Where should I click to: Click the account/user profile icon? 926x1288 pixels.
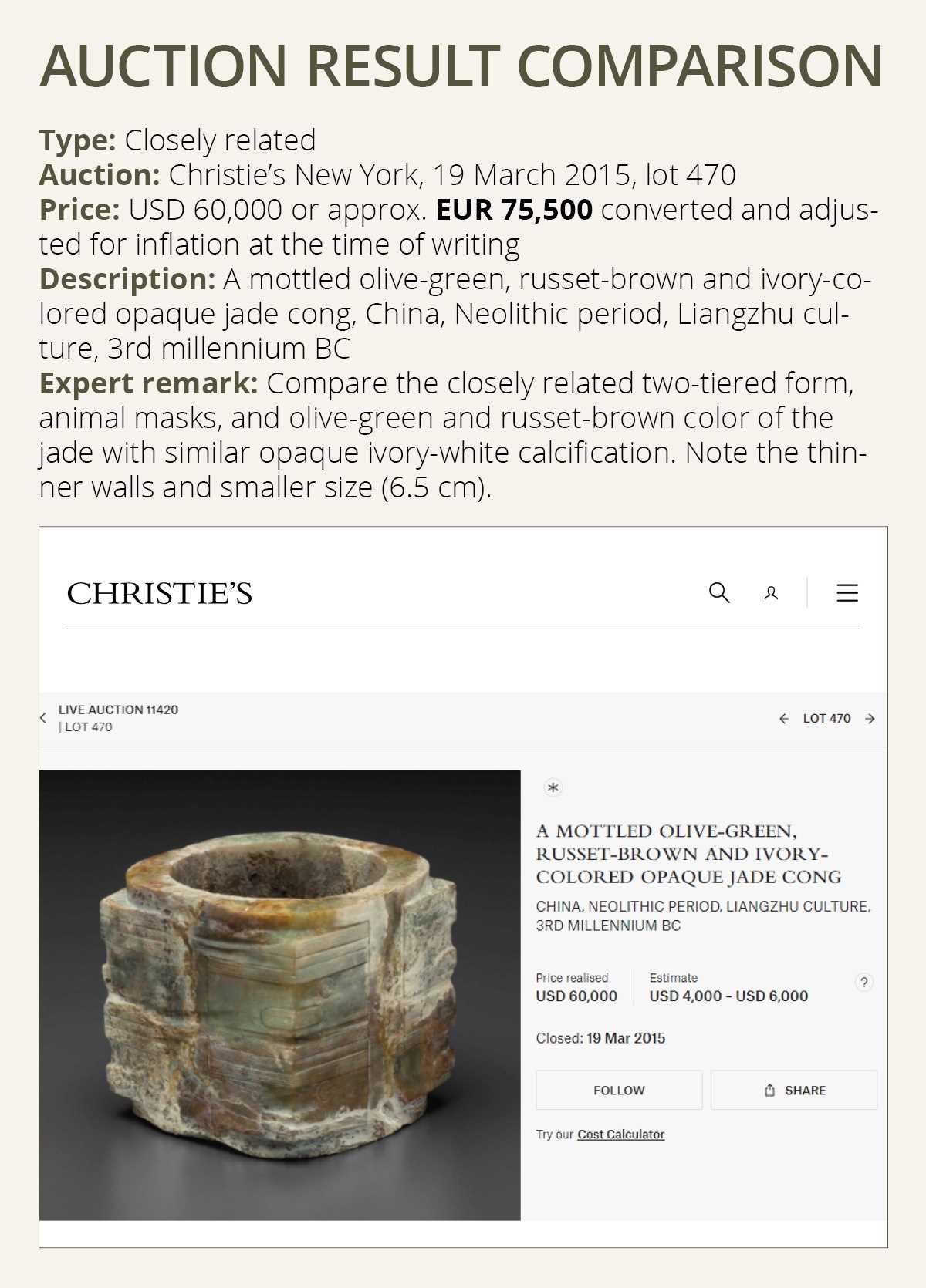pos(771,593)
